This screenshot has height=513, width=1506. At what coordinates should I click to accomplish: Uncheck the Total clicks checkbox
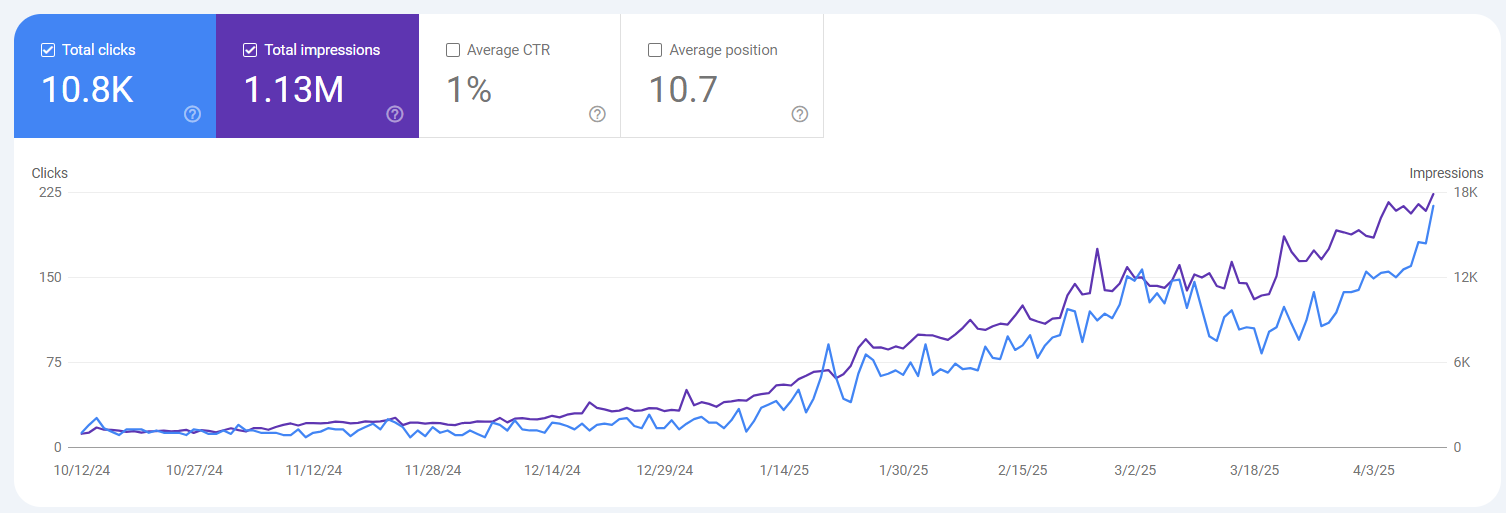point(48,50)
